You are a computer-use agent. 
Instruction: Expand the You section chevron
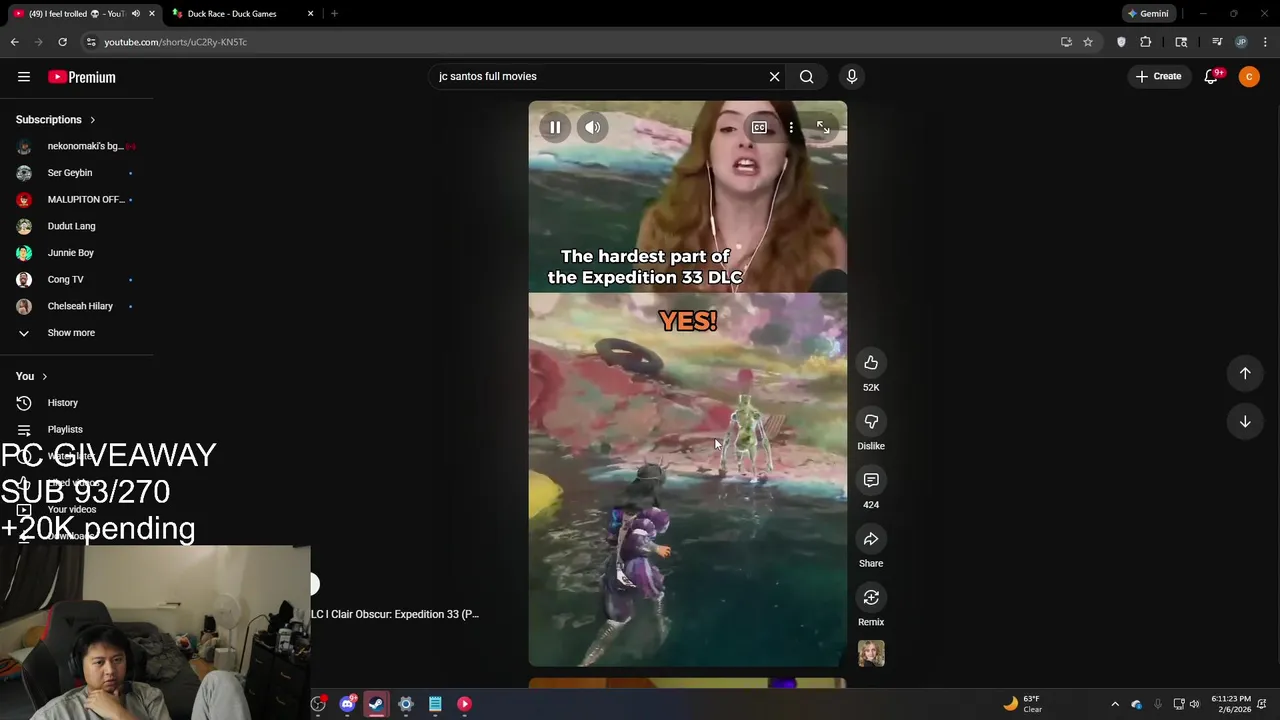(44, 376)
